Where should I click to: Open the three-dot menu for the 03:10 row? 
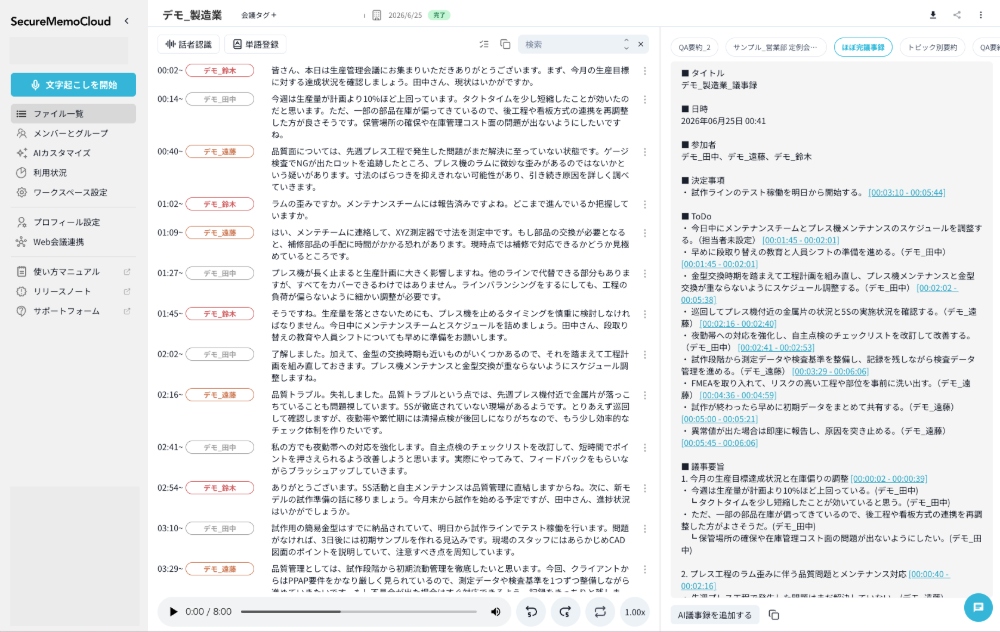(x=645, y=529)
